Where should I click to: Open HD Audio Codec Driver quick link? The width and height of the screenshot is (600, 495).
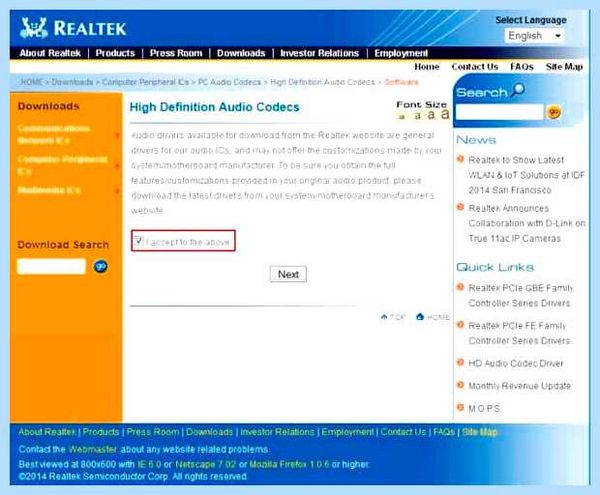(x=515, y=363)
